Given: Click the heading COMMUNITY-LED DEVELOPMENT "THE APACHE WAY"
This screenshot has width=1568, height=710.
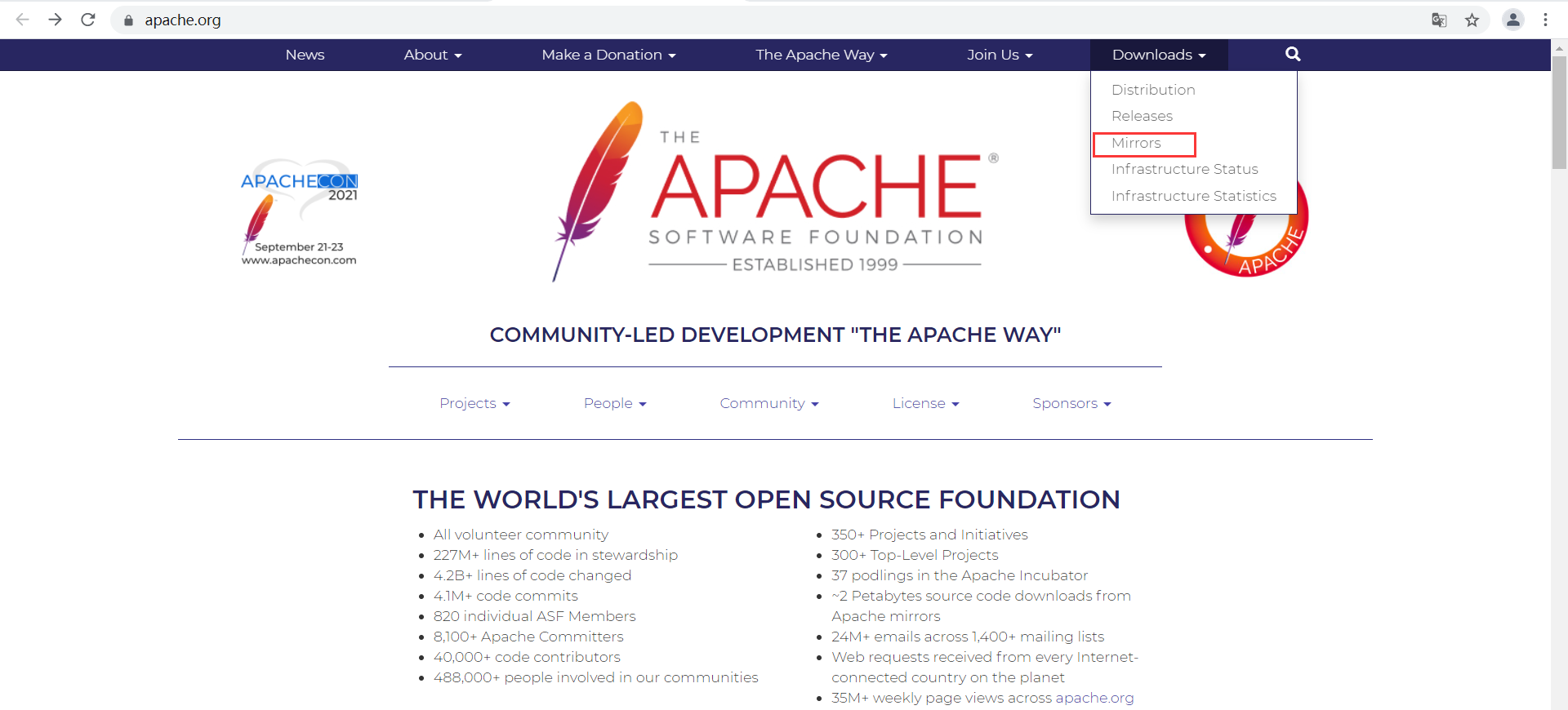Looking at the screenshot, I should (x=775, y=335).
